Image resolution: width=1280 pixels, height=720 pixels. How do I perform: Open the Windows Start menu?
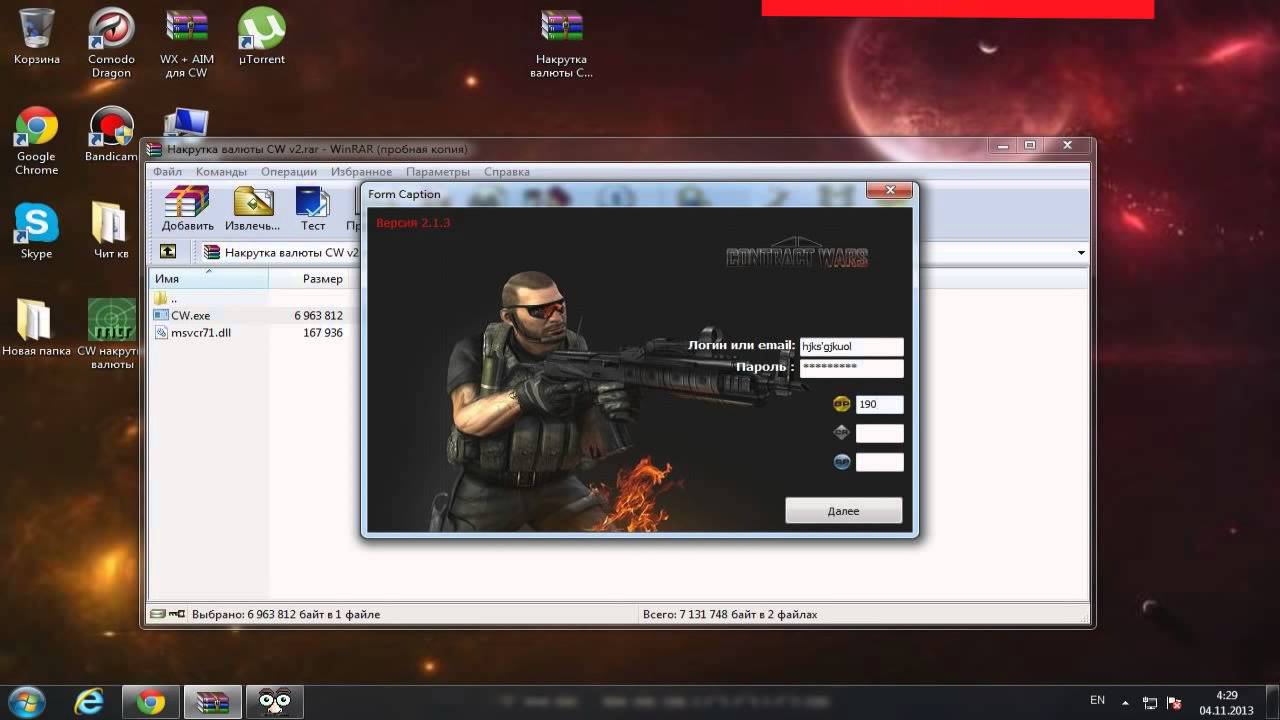26,701
